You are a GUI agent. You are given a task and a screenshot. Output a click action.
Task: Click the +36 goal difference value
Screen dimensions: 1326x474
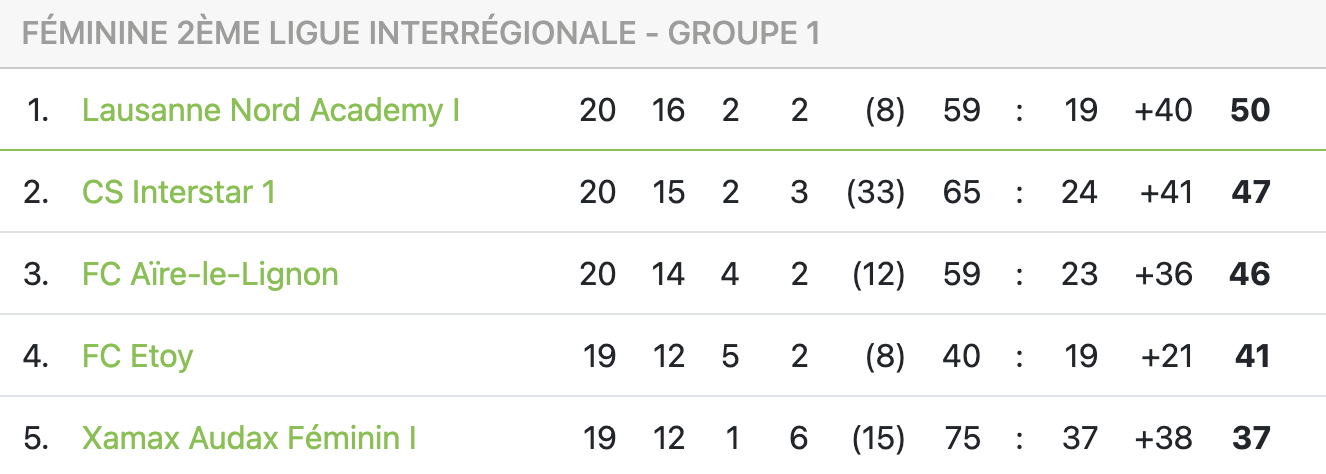(x=1163, y=273)
